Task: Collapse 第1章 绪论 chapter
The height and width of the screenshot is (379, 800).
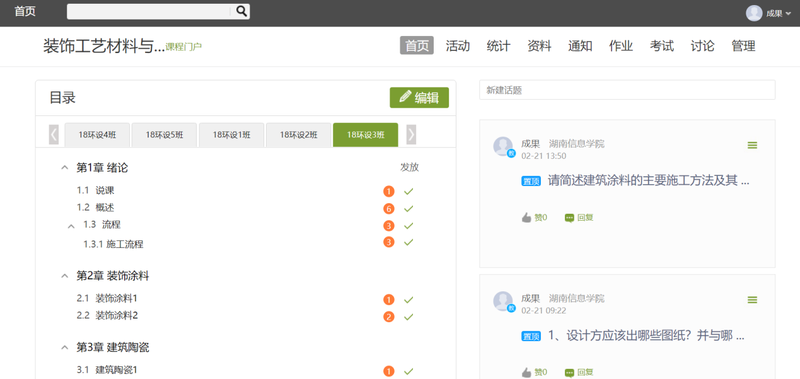Action: pos(64,167)
